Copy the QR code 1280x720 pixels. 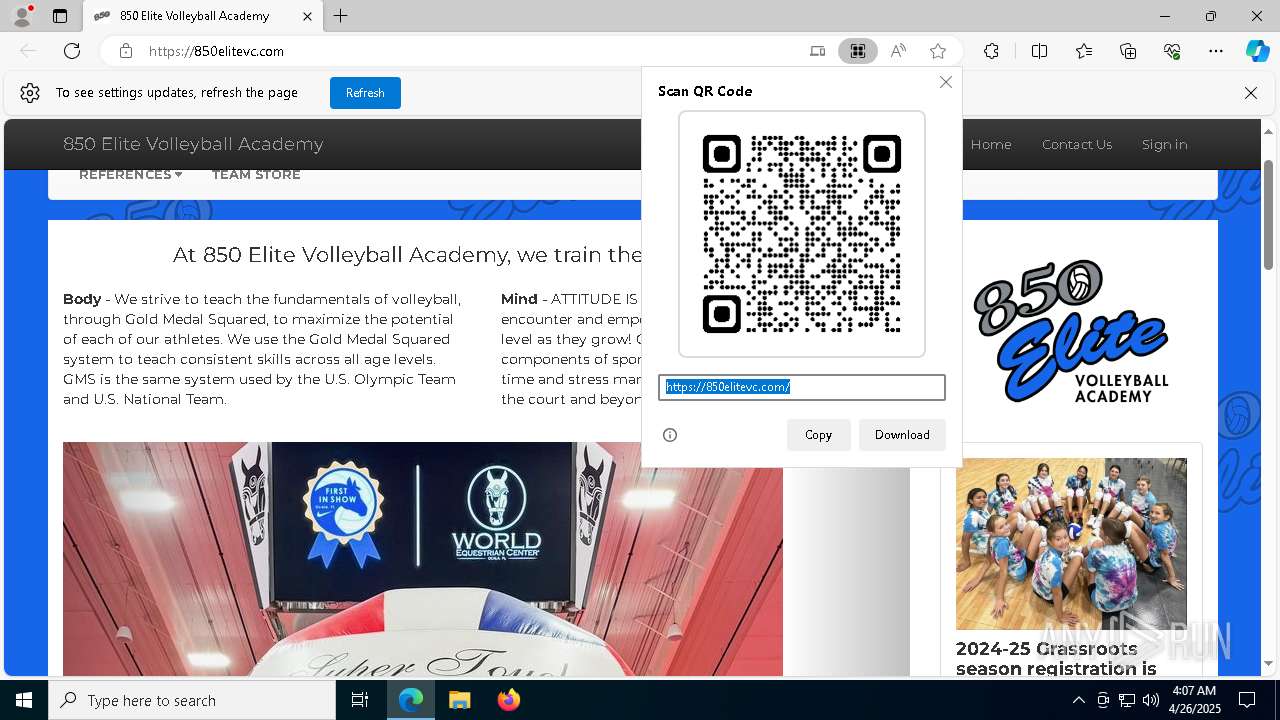point(818,435)
